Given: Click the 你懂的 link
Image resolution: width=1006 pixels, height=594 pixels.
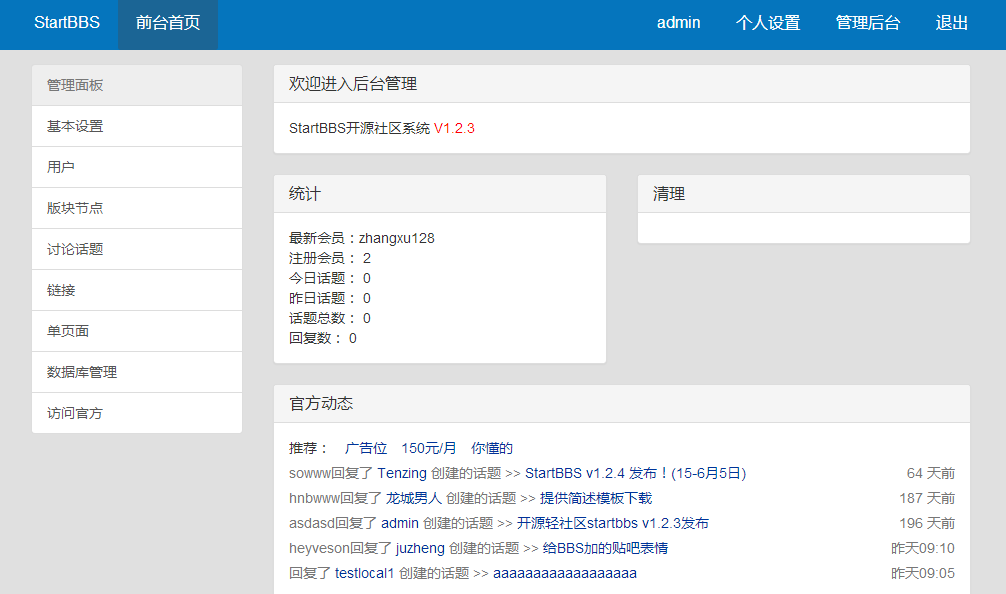Looking at the screenshot, I should [491, 448].
